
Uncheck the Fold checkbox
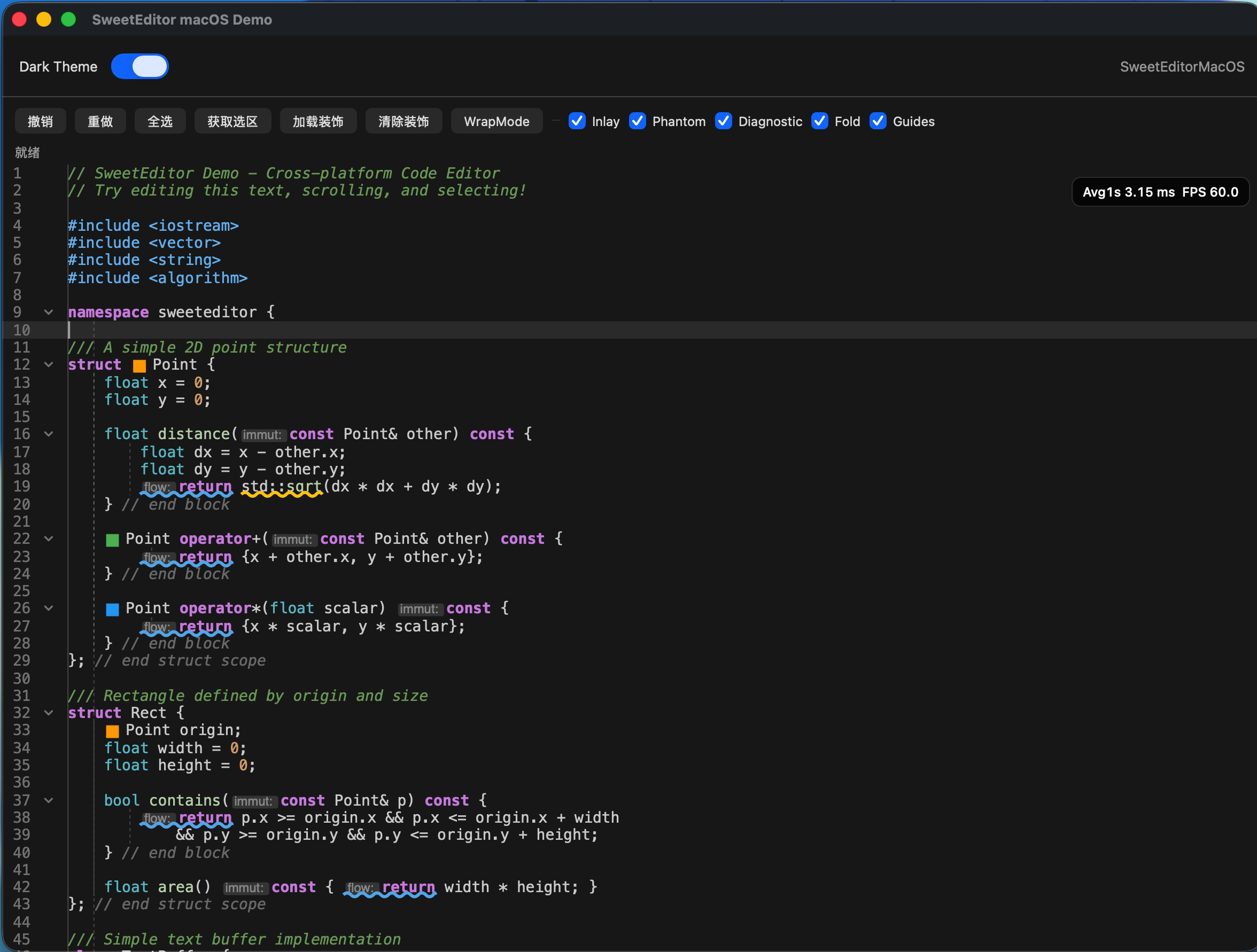(819, 121)
